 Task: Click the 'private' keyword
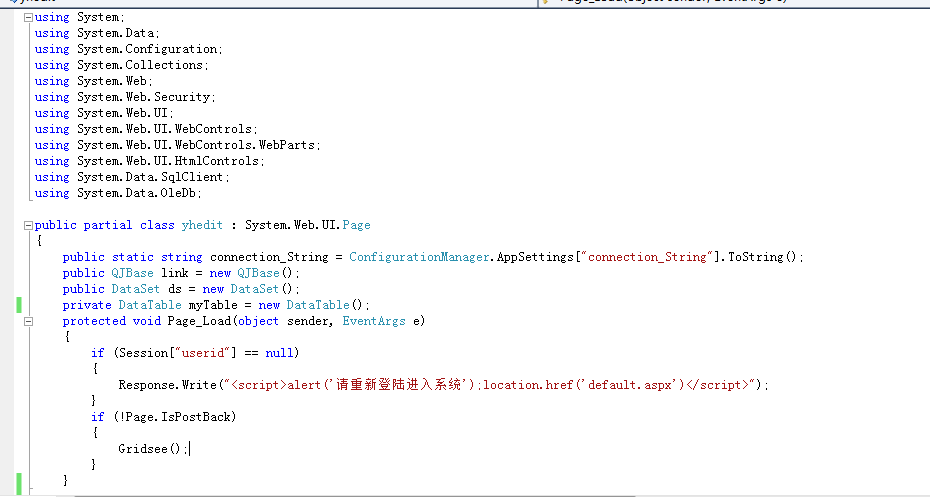coord(87,305)
